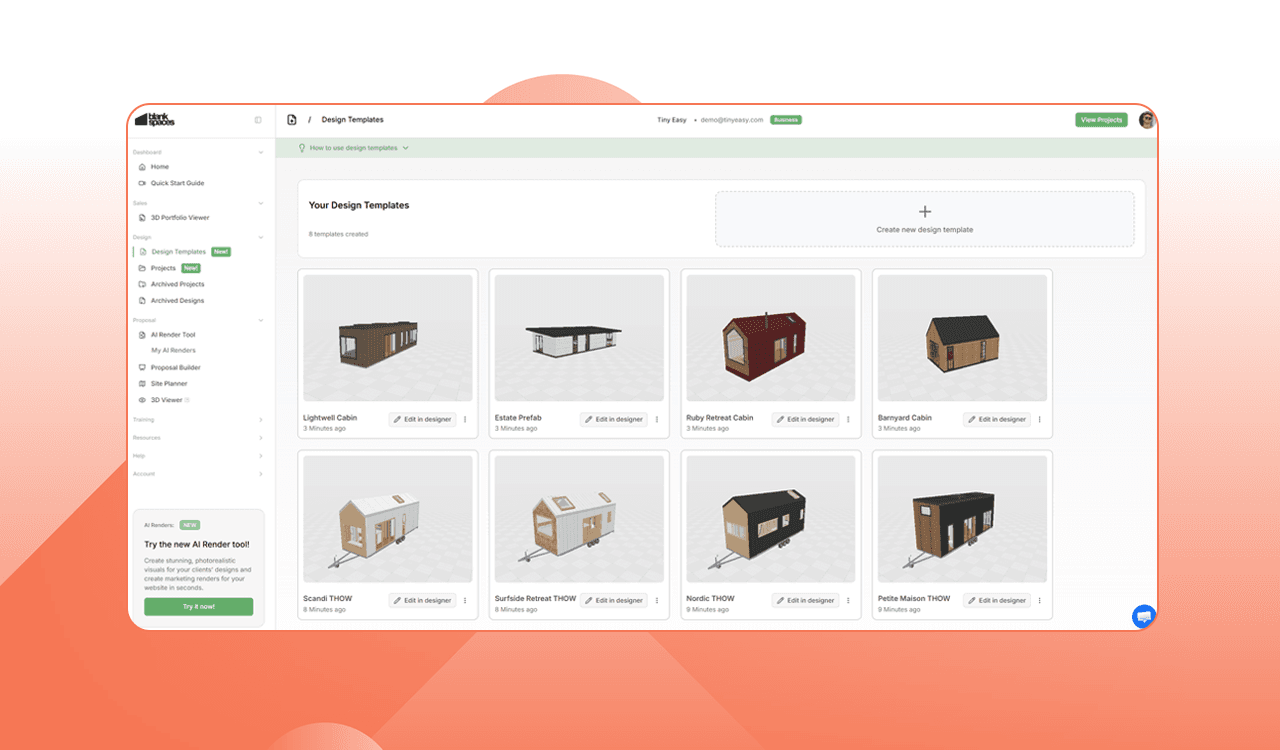
Task: Click the demo@tinyeasy.com email text
Action: pyautogui.click(x=732, y=120)
